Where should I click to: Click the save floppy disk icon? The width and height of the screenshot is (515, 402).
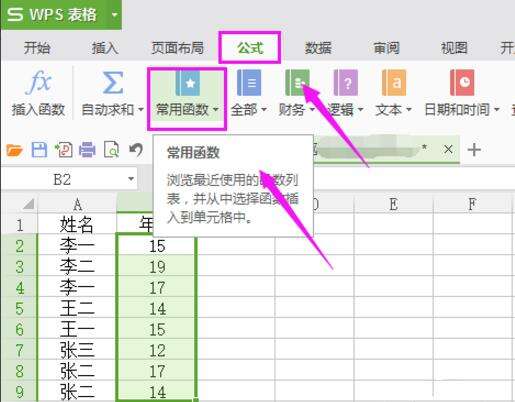pos(39,150)
